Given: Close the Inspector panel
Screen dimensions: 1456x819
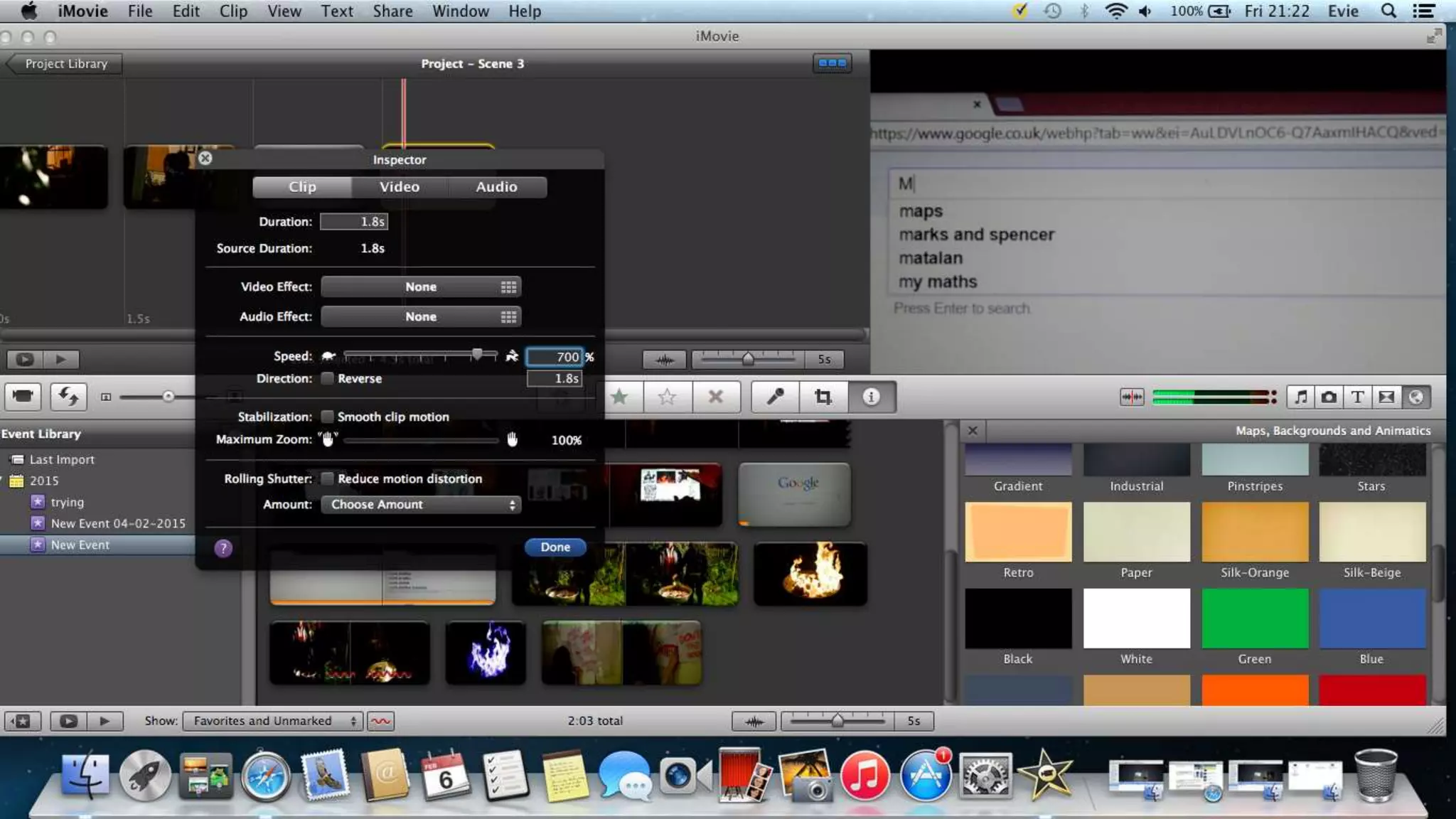Looking at the screenshot, I should pos(205,158).
